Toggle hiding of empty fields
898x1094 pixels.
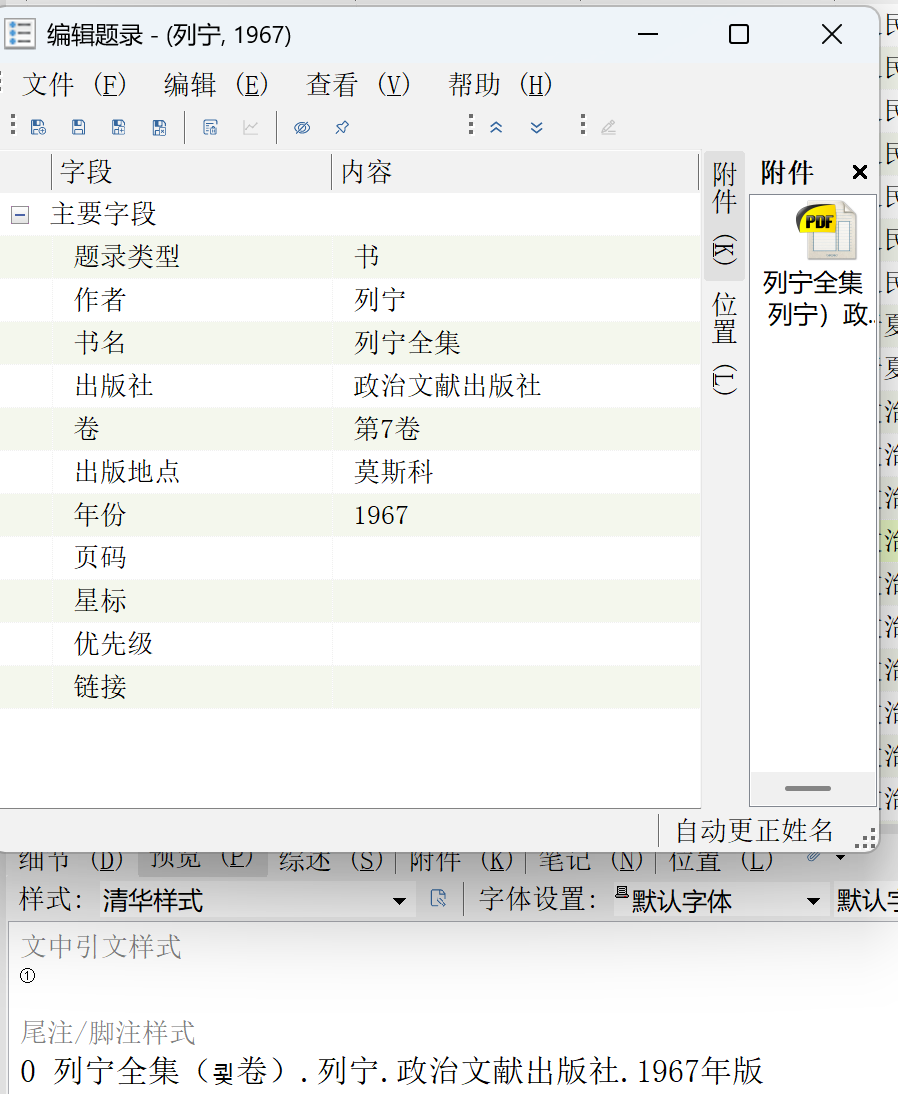click(x=302, y=127)
